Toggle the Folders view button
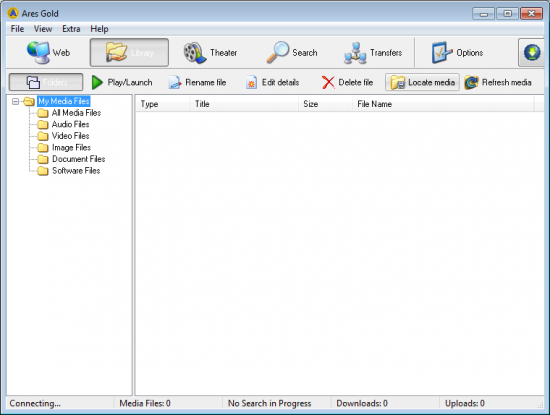 coord(46,82)
